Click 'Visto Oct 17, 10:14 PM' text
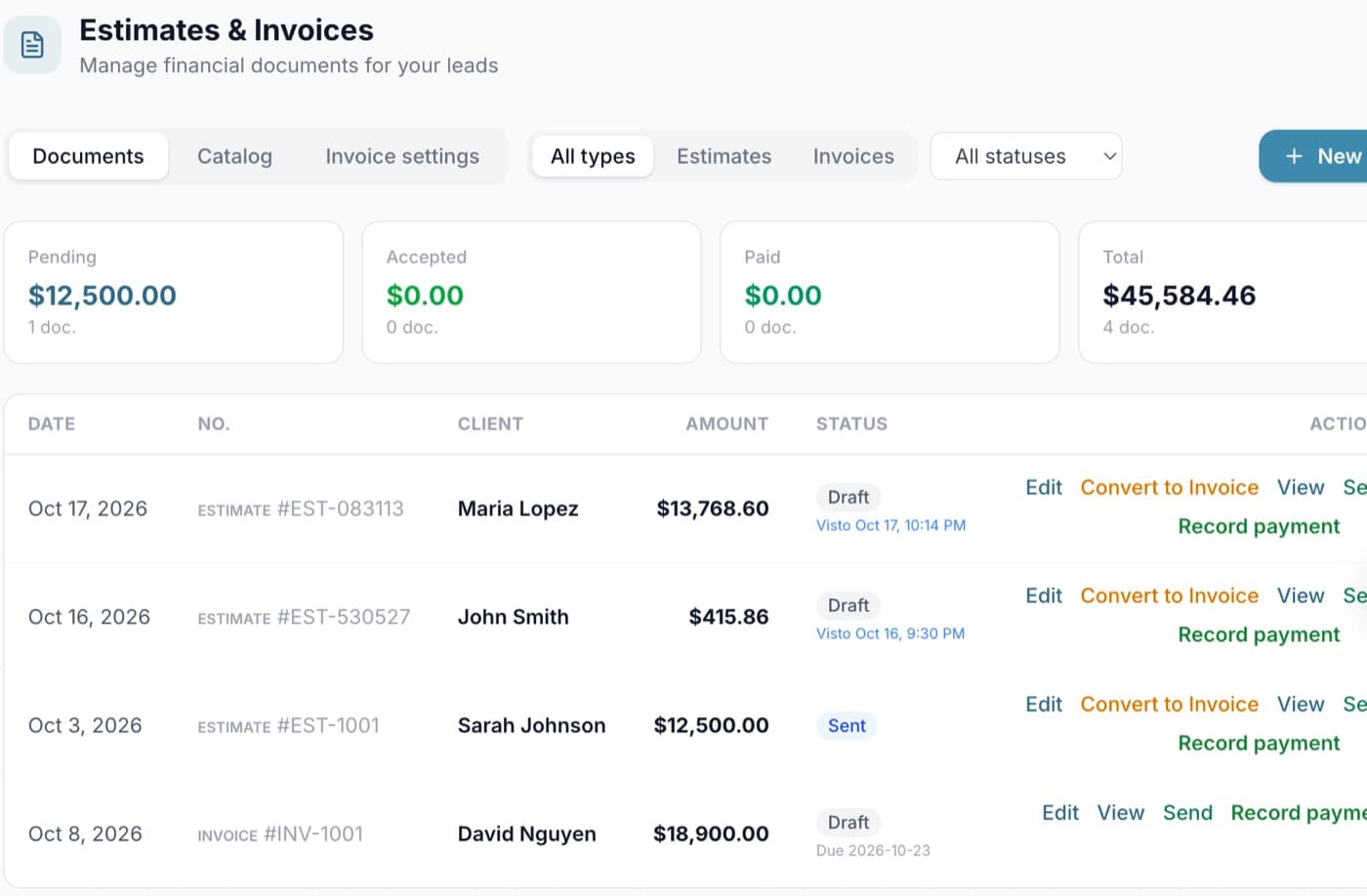 [x=891, y=525]
